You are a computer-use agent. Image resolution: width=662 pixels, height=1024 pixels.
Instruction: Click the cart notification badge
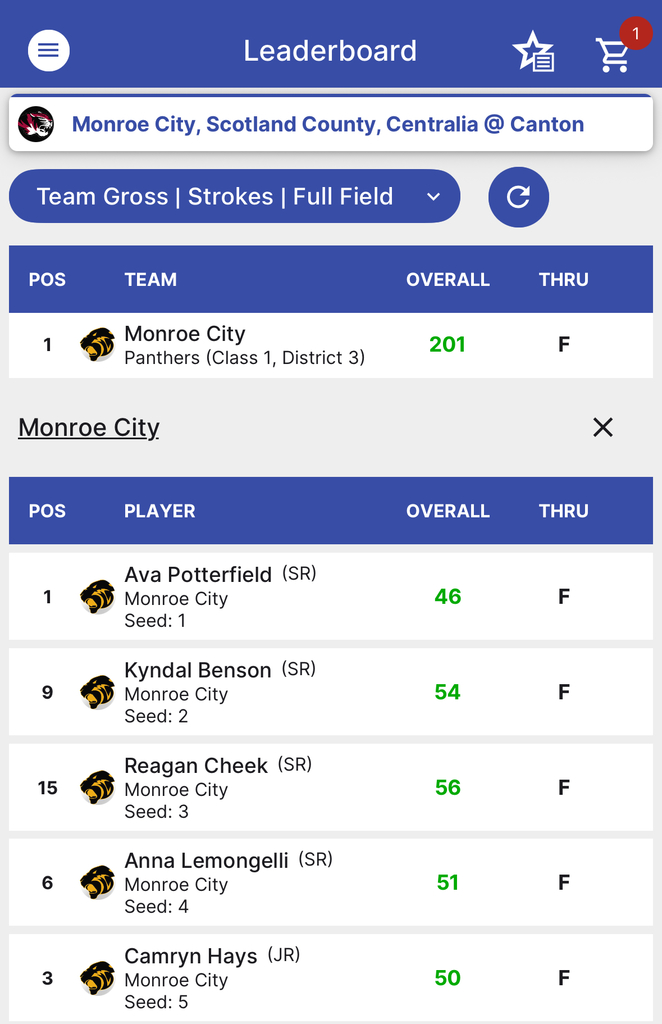[x=636, y=34]
